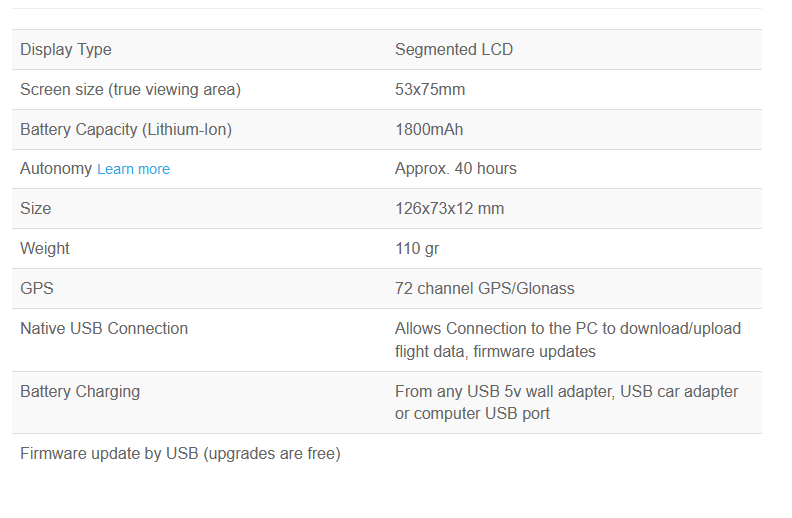Click the USB connection description text
The image size is (792, 518).
point(568,340)
